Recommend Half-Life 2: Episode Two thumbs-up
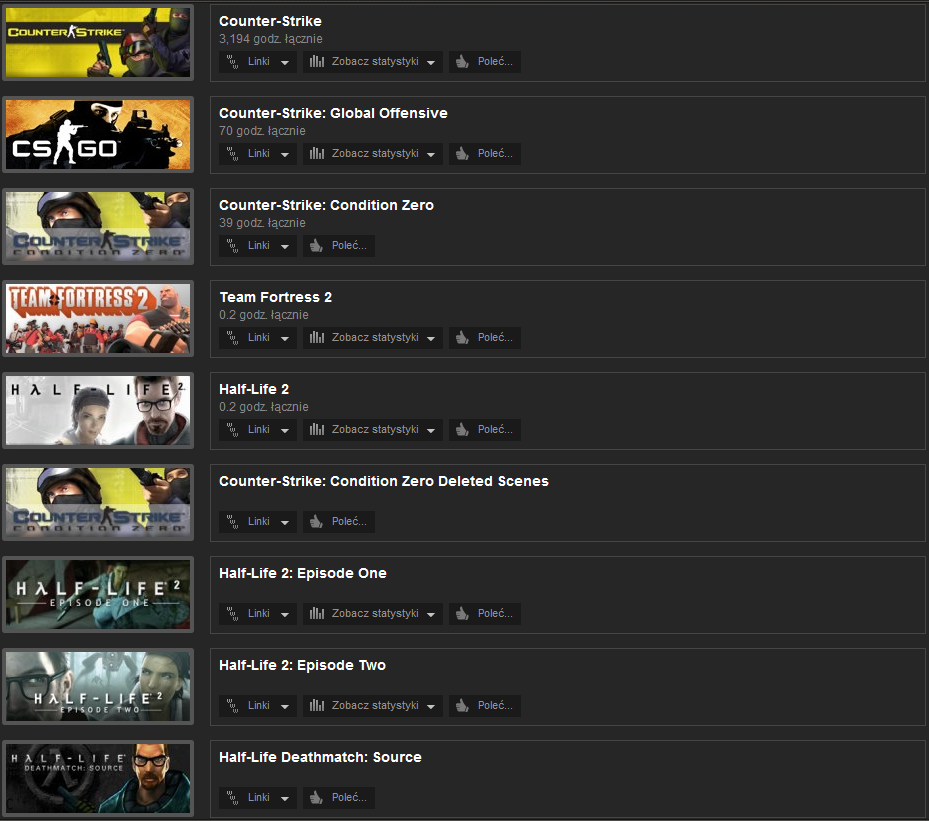The image size is (929, 821). tap(485, 705)
